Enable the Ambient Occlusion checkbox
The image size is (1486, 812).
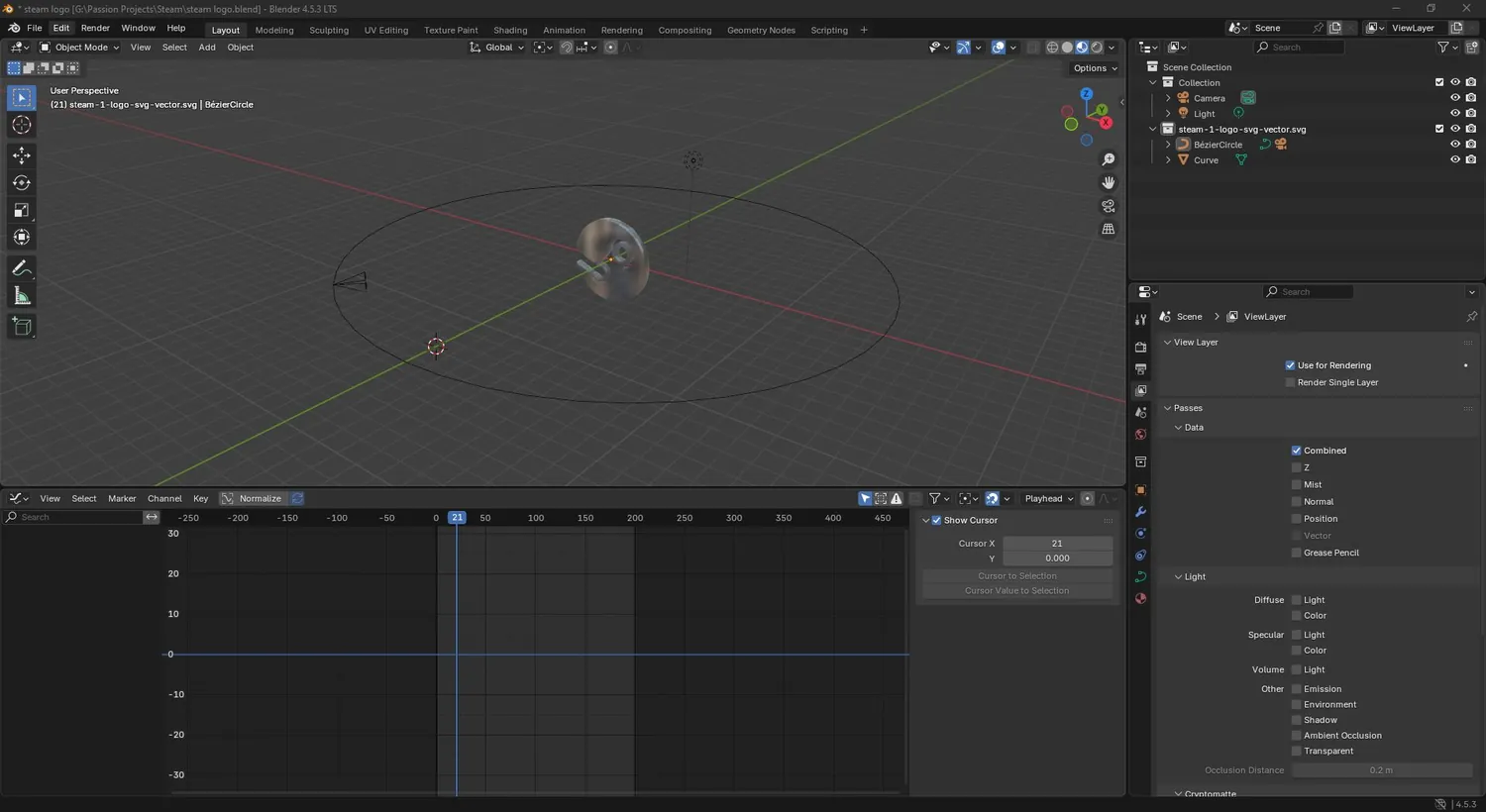coord(1296,735)
